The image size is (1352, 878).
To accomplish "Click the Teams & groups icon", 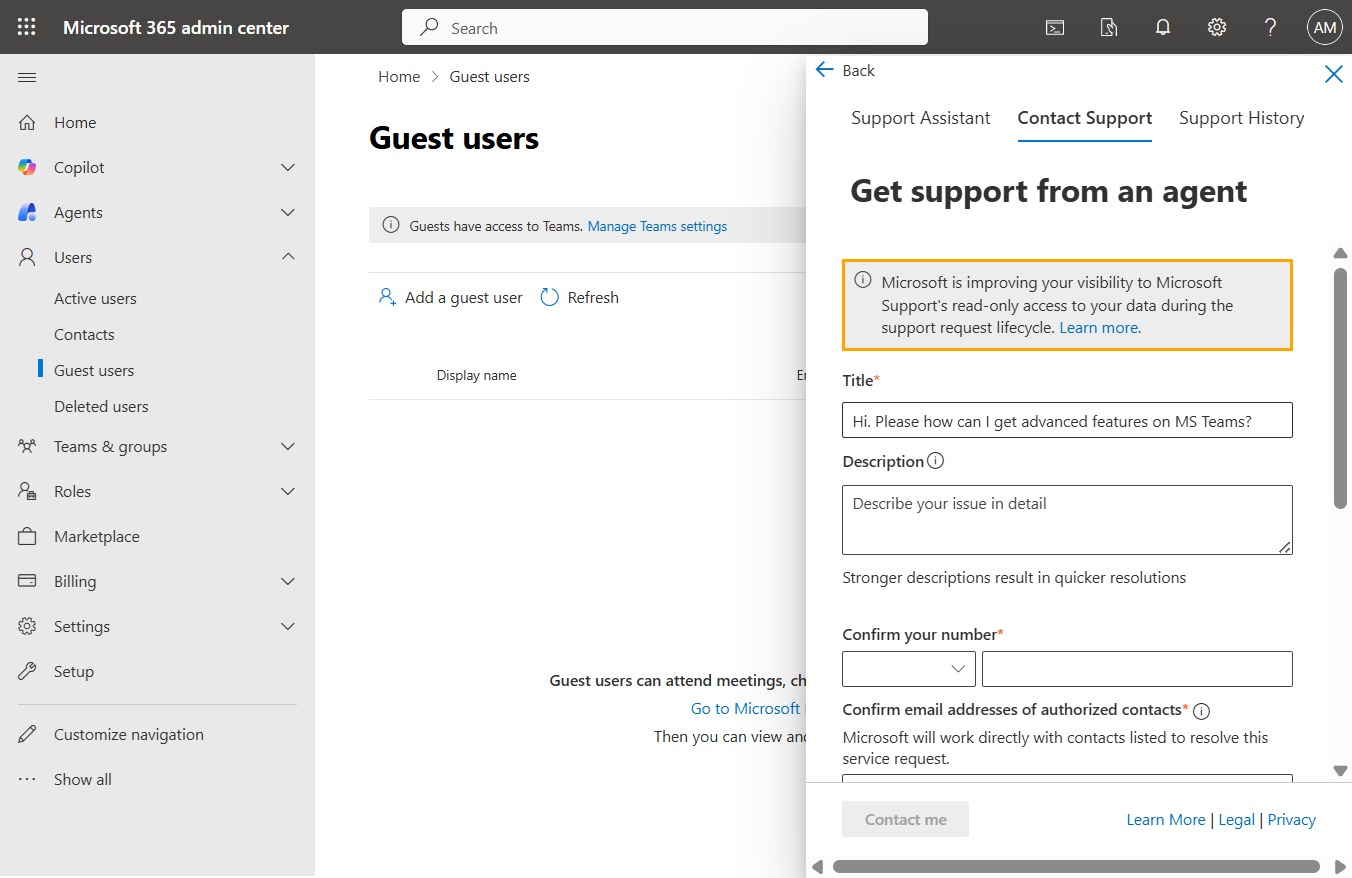I will (x=27, y=446).
